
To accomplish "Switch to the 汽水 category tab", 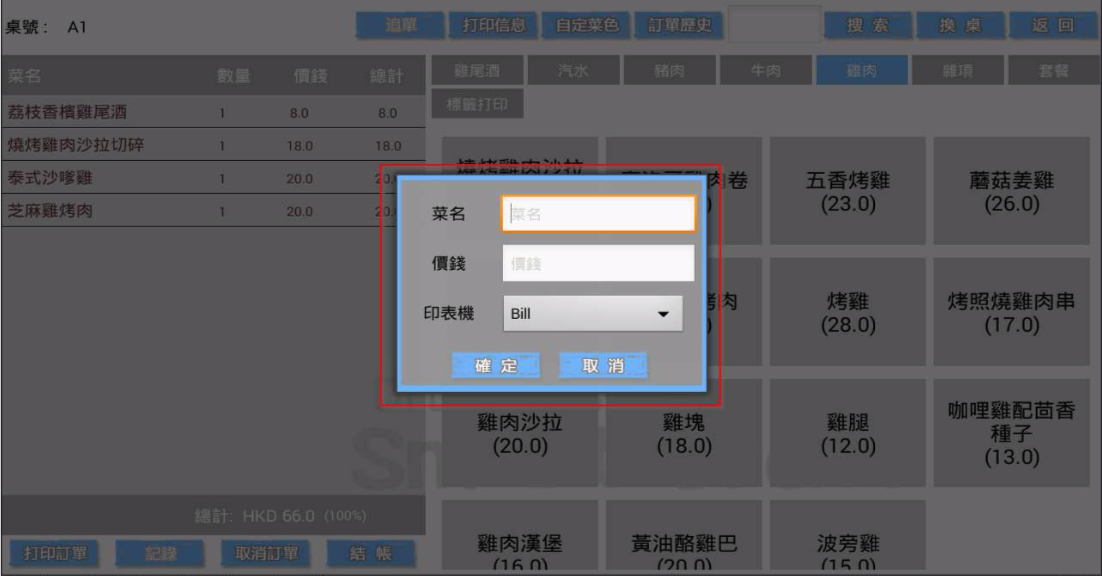I will [x=573, y=70].
